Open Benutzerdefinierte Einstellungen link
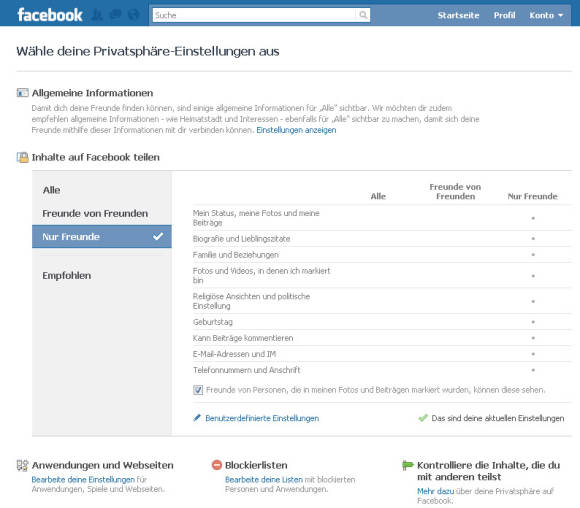Viewport: 580px width, 508px height. click(262, 418)
